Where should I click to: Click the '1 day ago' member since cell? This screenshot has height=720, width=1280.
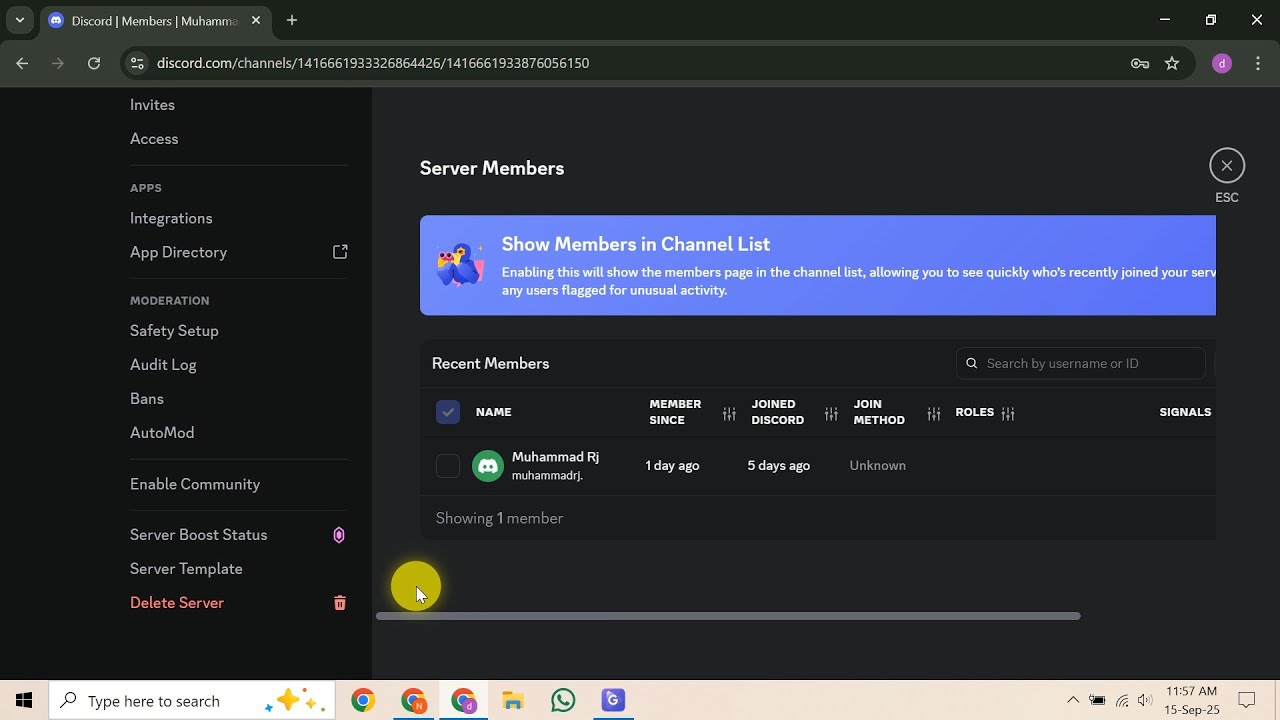tap(672, 466)
